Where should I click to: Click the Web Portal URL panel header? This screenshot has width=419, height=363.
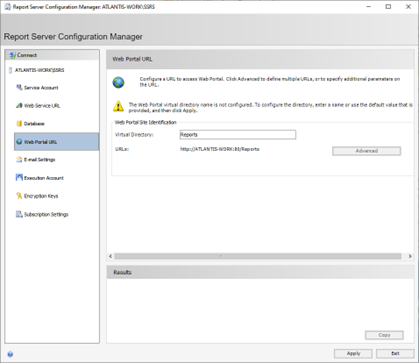point(260,59)
